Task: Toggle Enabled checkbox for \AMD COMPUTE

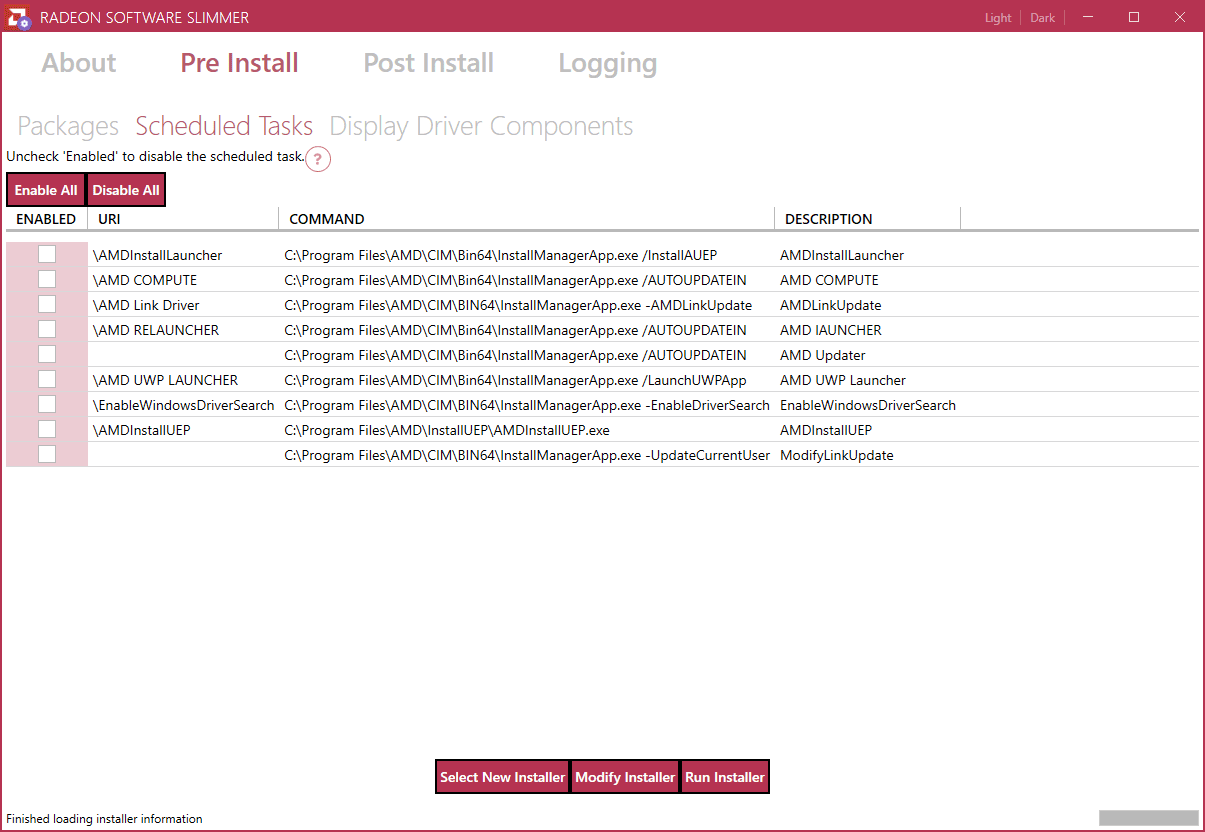Action: point(47,279)
